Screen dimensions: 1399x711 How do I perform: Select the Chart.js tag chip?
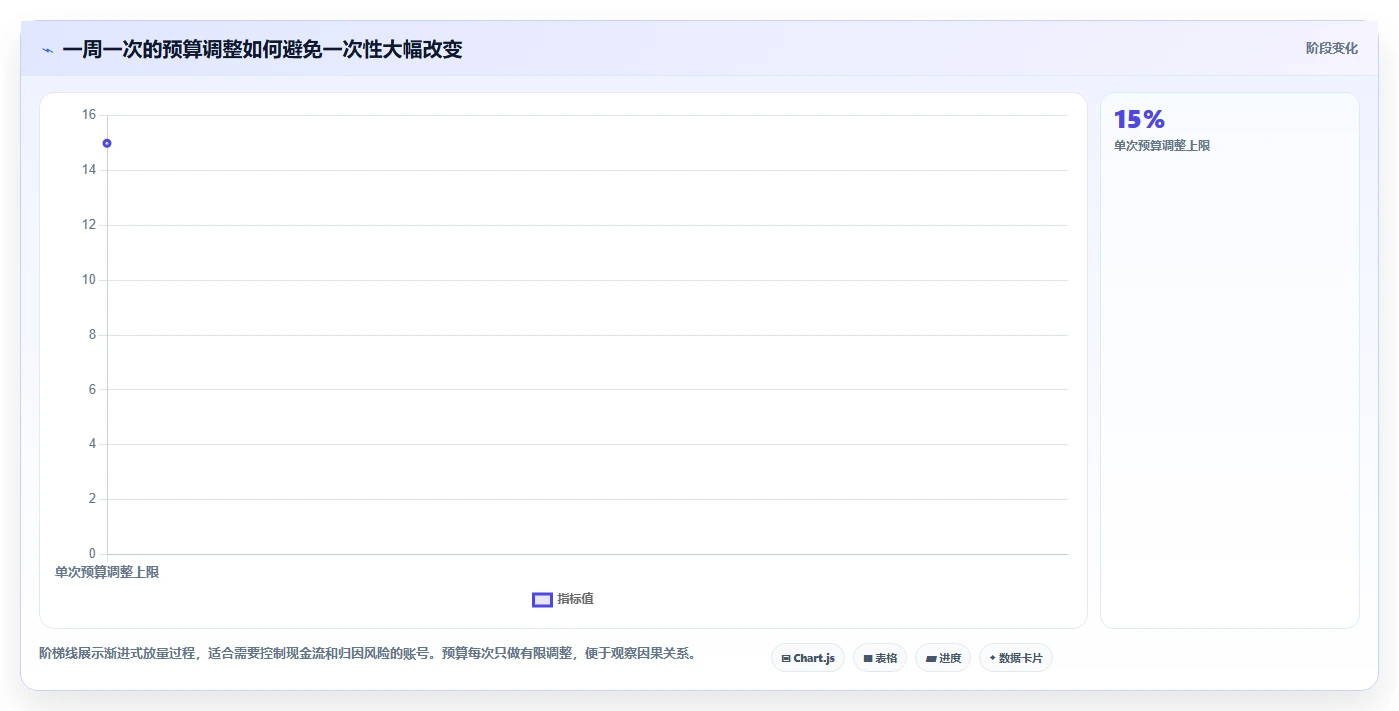pyautogui.click(x=808, y=658)
